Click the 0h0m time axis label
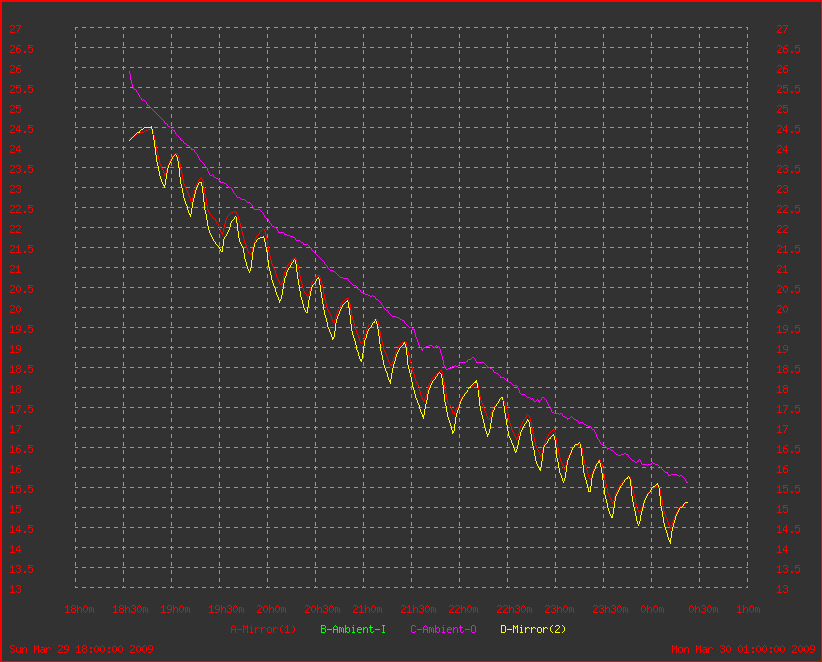822x662 pixels. pos(652,609)
